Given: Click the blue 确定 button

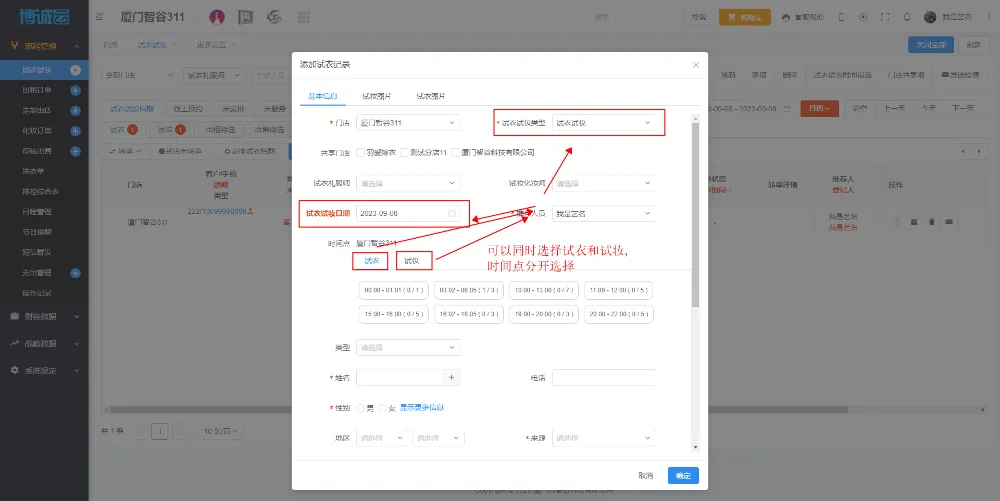Looking at the screenshot, I should click(x=683, y=476).
